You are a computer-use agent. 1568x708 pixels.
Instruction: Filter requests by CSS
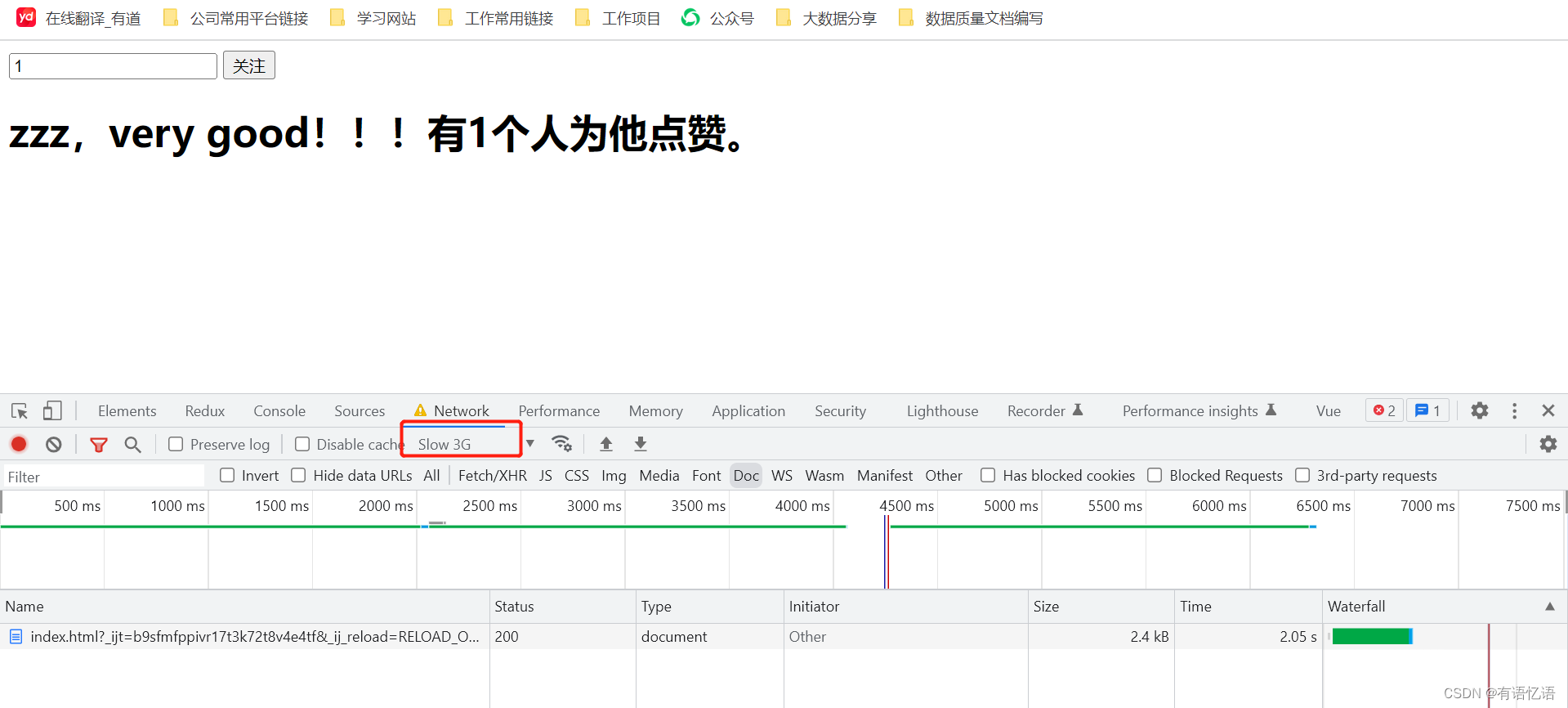coord(577,475)
